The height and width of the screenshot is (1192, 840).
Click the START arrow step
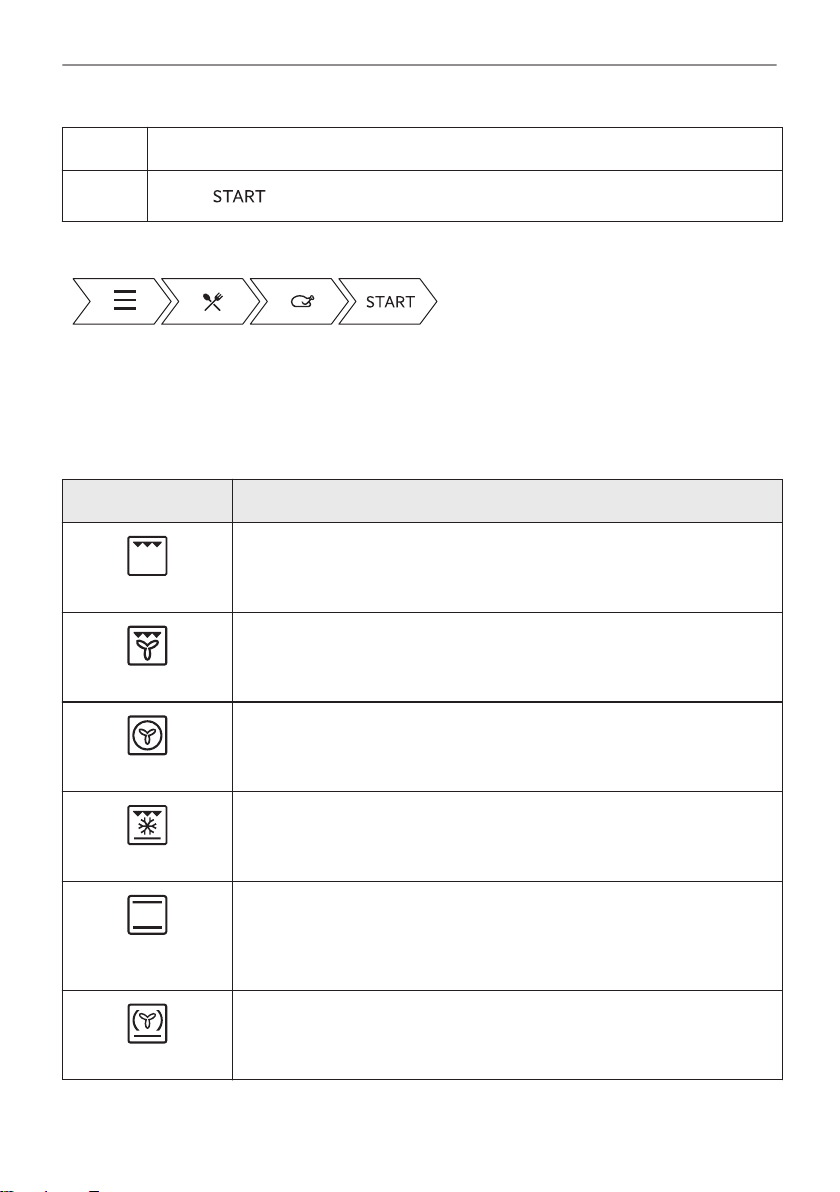click(x=388, y=302)
